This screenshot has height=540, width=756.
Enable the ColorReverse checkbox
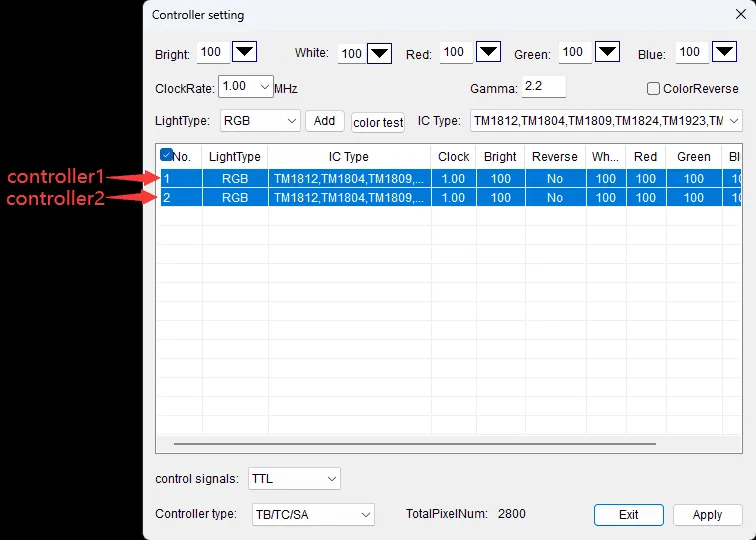654,88
